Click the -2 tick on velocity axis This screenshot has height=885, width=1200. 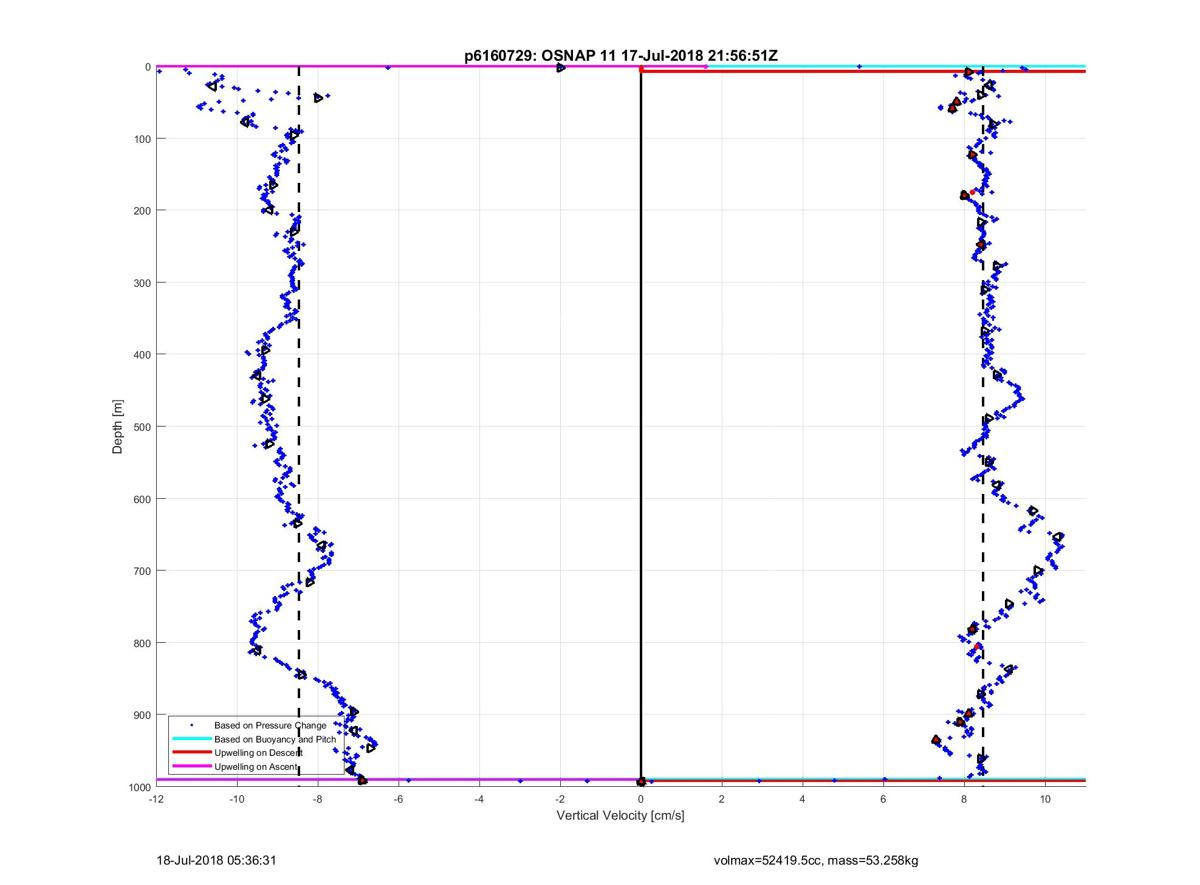point(560,799)
